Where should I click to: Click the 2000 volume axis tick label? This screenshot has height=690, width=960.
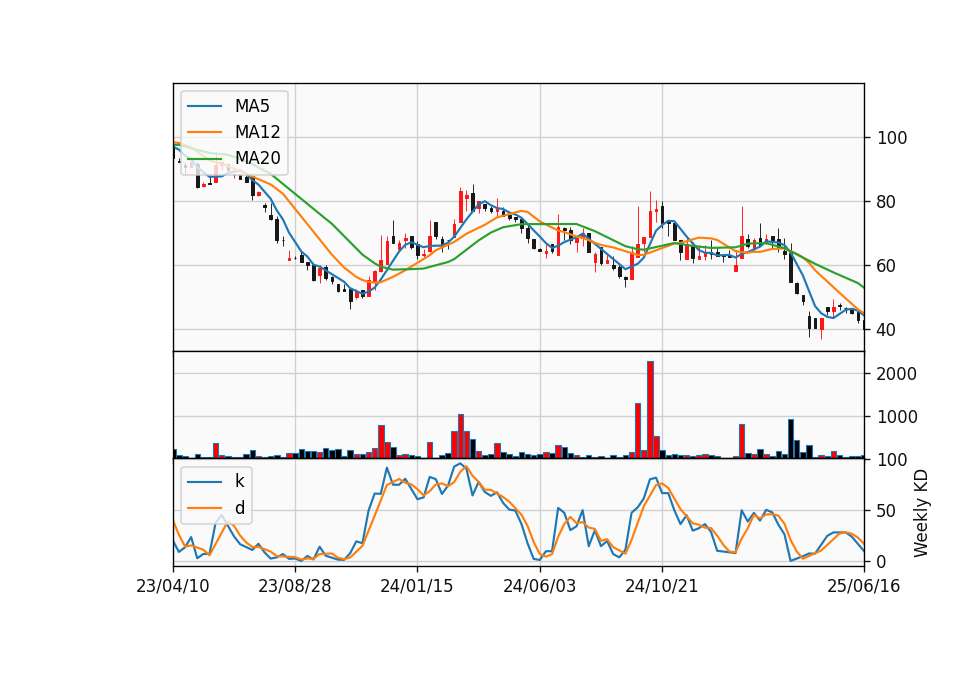[x=897, y=373]
